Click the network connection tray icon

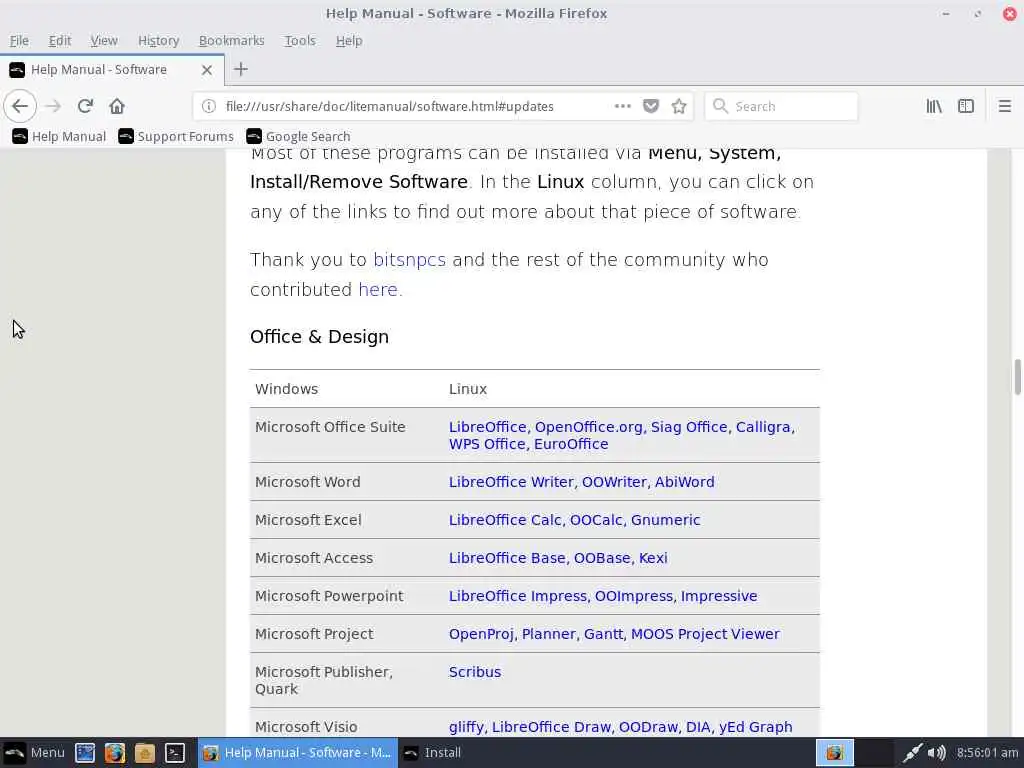click(912, 753)
